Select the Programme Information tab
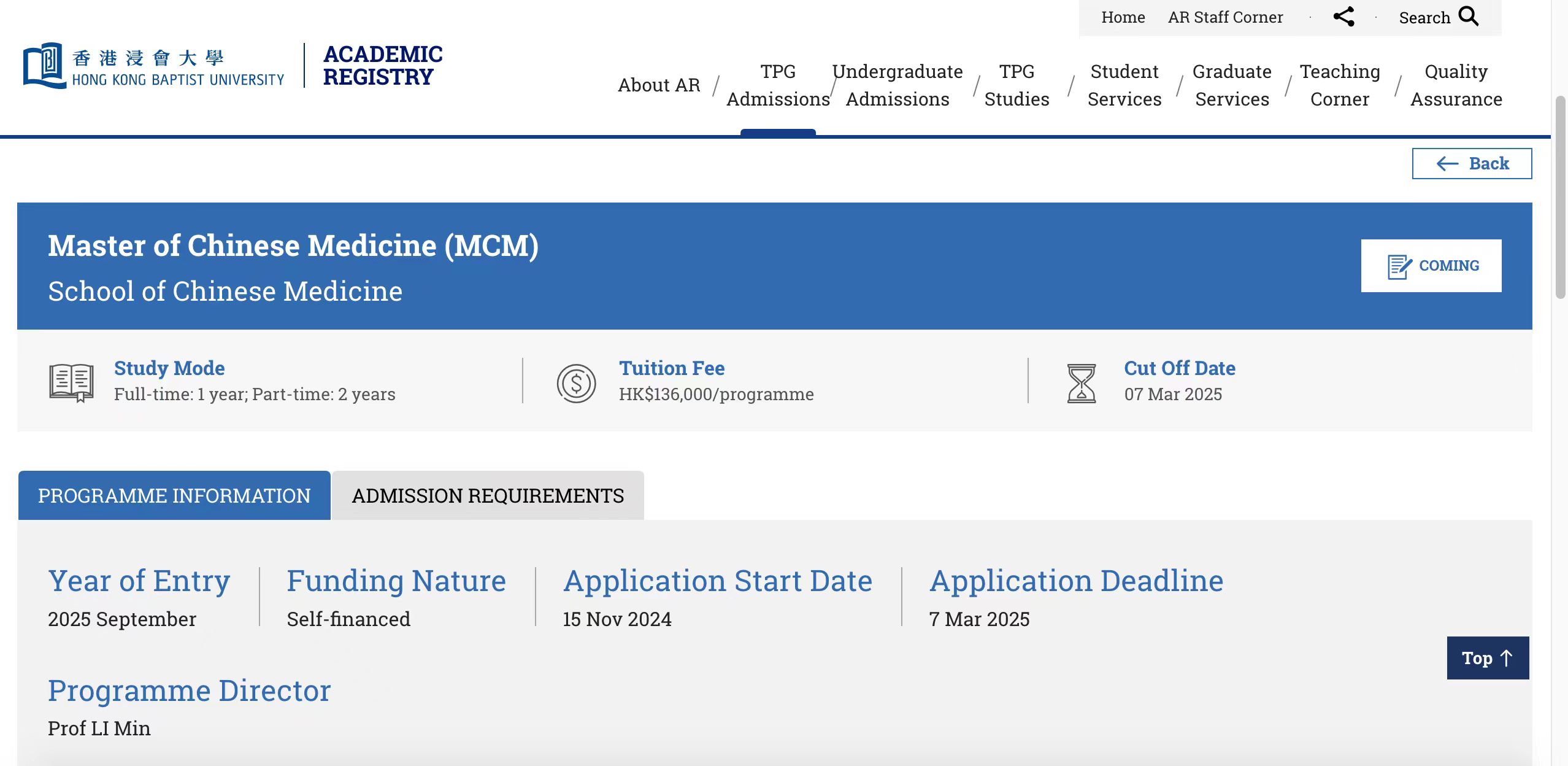 point(174,495)
